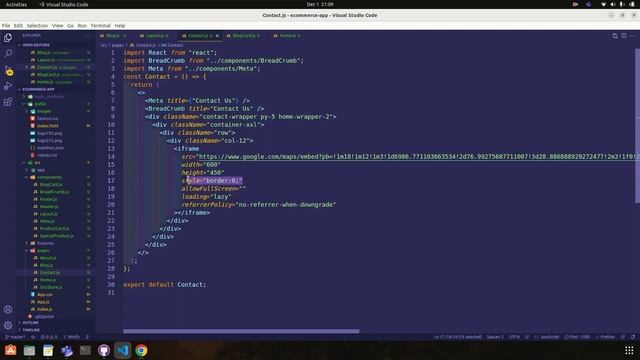This screenshot has width=640, height=360.
Task: Click the LF end-of-line indicator
Action: click(x=527, y=337)
